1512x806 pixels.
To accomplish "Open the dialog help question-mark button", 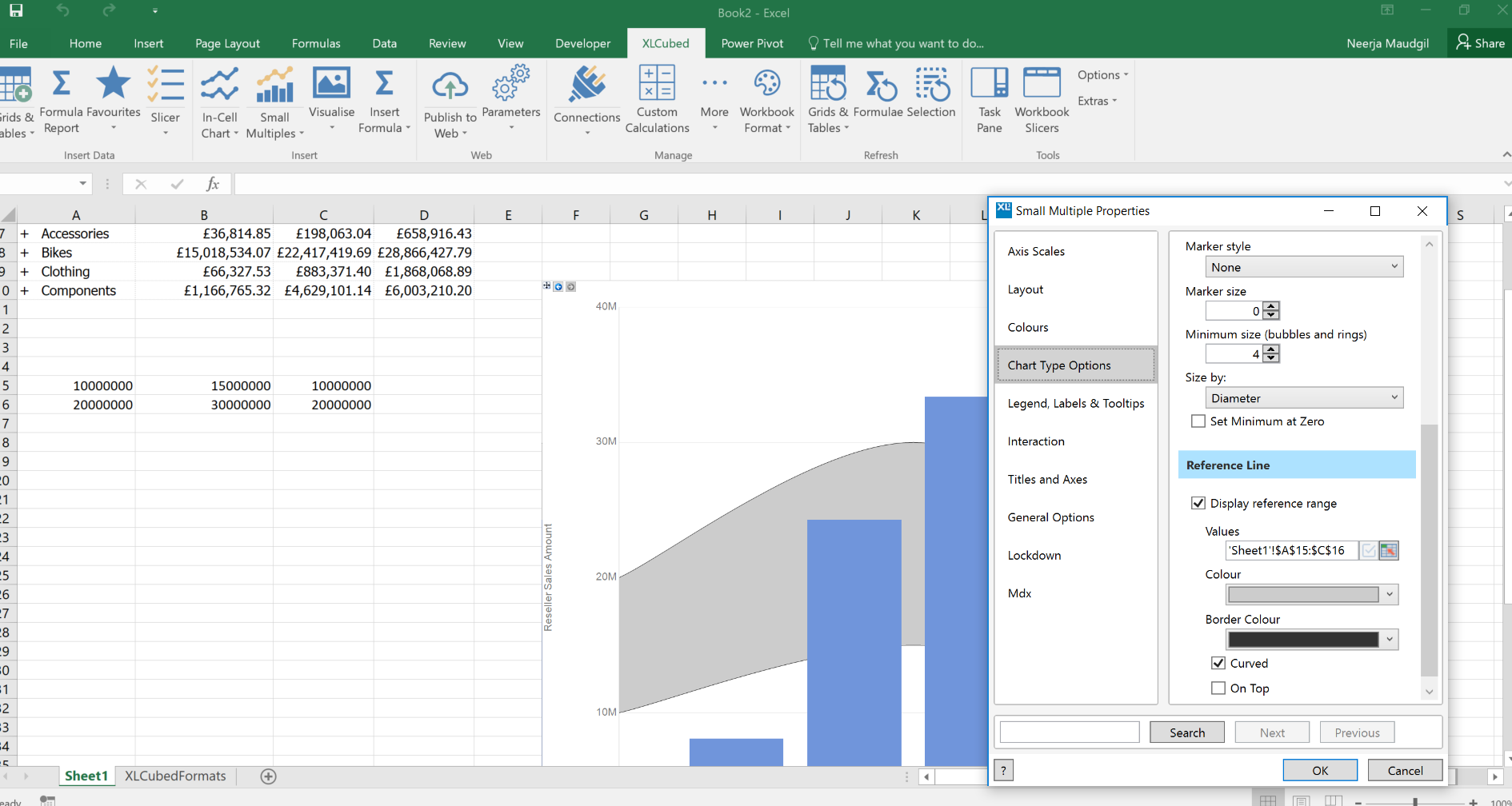I will click(x=1003, y=770).
